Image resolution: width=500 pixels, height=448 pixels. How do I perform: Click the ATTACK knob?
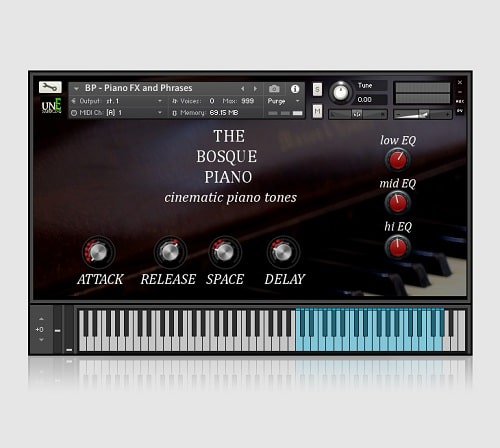(98, 252)
